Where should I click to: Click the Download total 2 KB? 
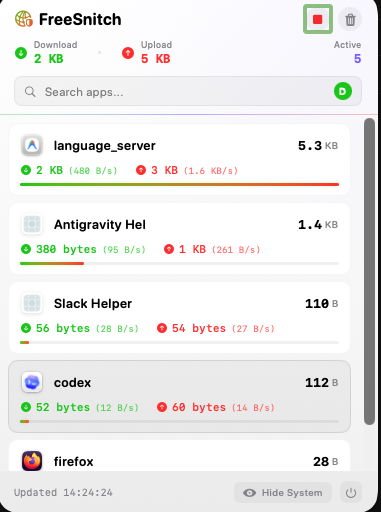tap(49, 59)
